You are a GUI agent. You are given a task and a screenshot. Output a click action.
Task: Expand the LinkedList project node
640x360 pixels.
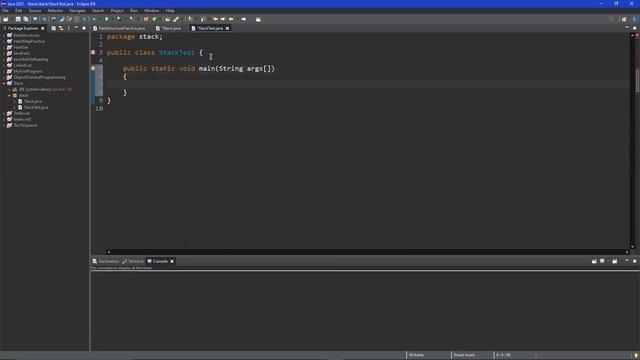tap(4, 65)
